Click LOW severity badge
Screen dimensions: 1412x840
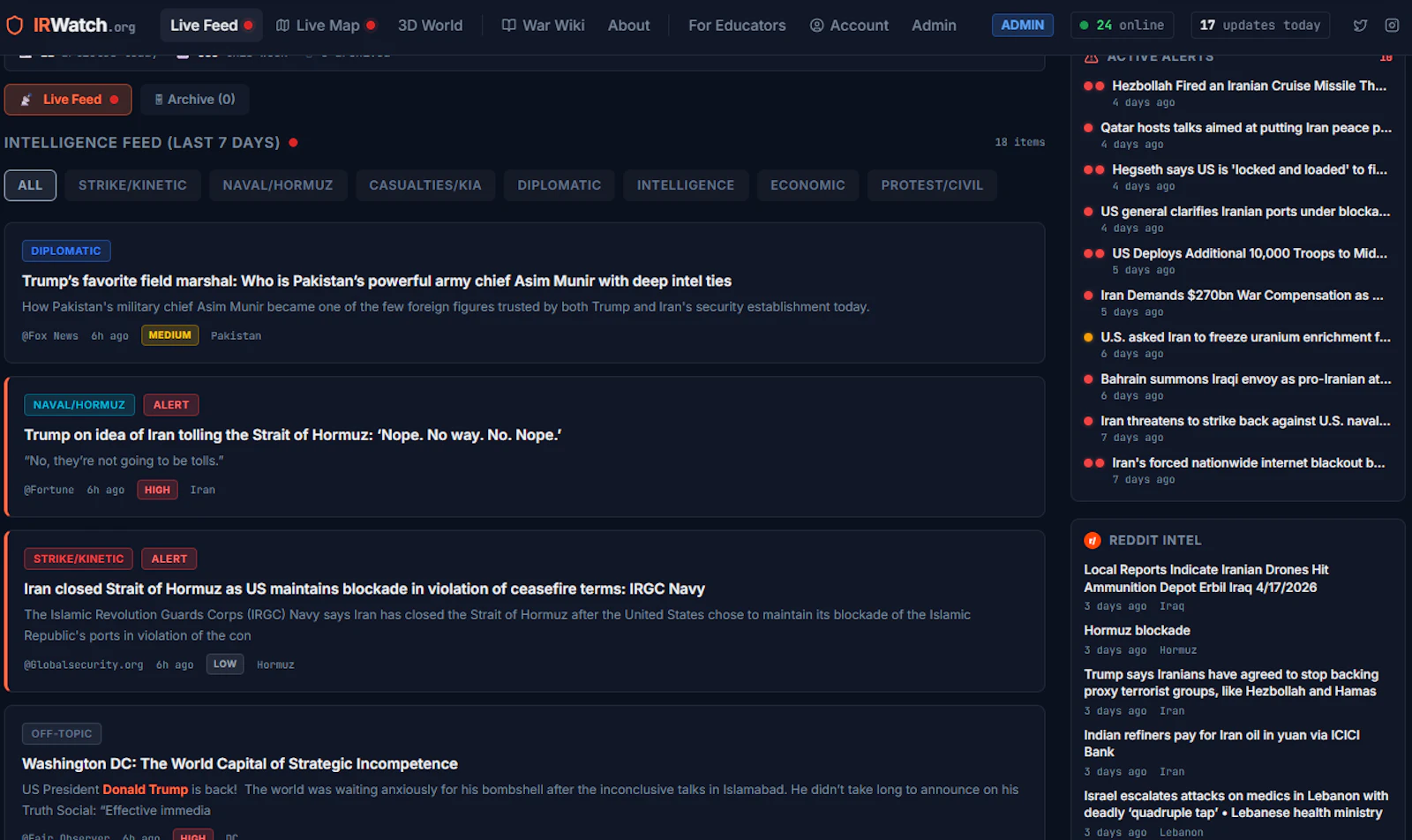(x=225, y=664)
